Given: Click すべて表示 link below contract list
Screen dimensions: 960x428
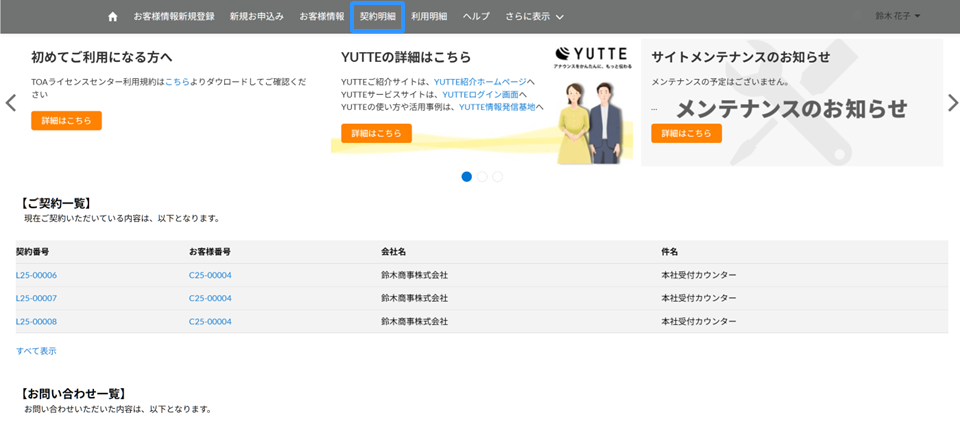Looking at the screenshot, I should tap(36, 351).
